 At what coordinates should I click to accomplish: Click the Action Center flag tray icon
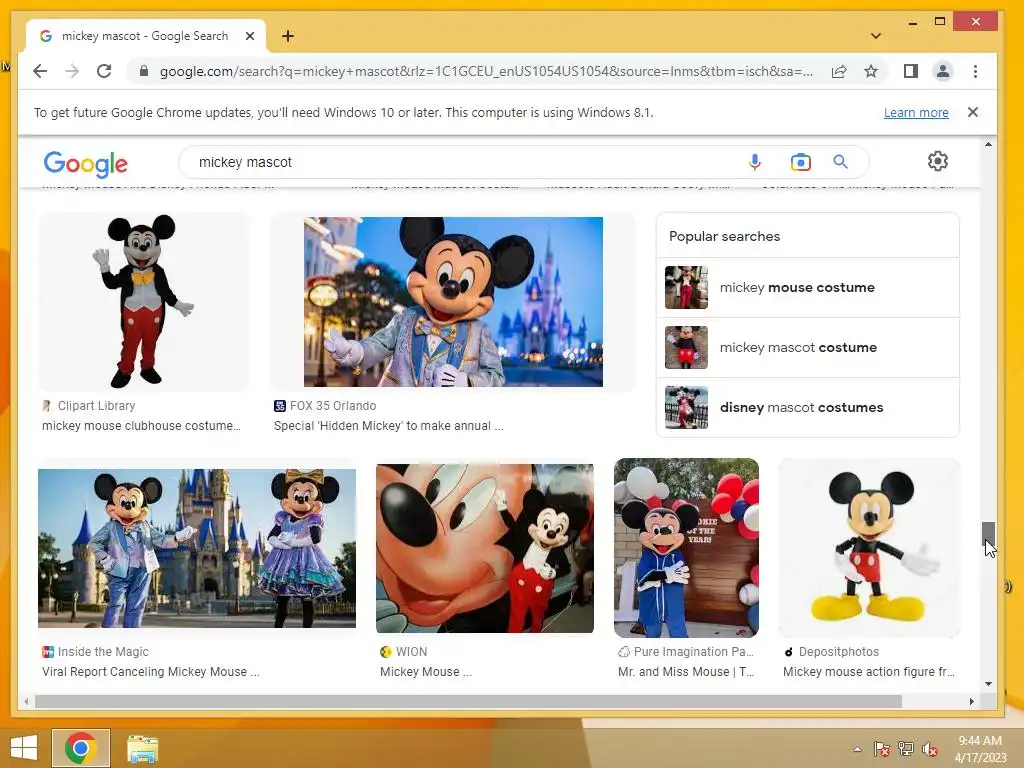[882, 749]
